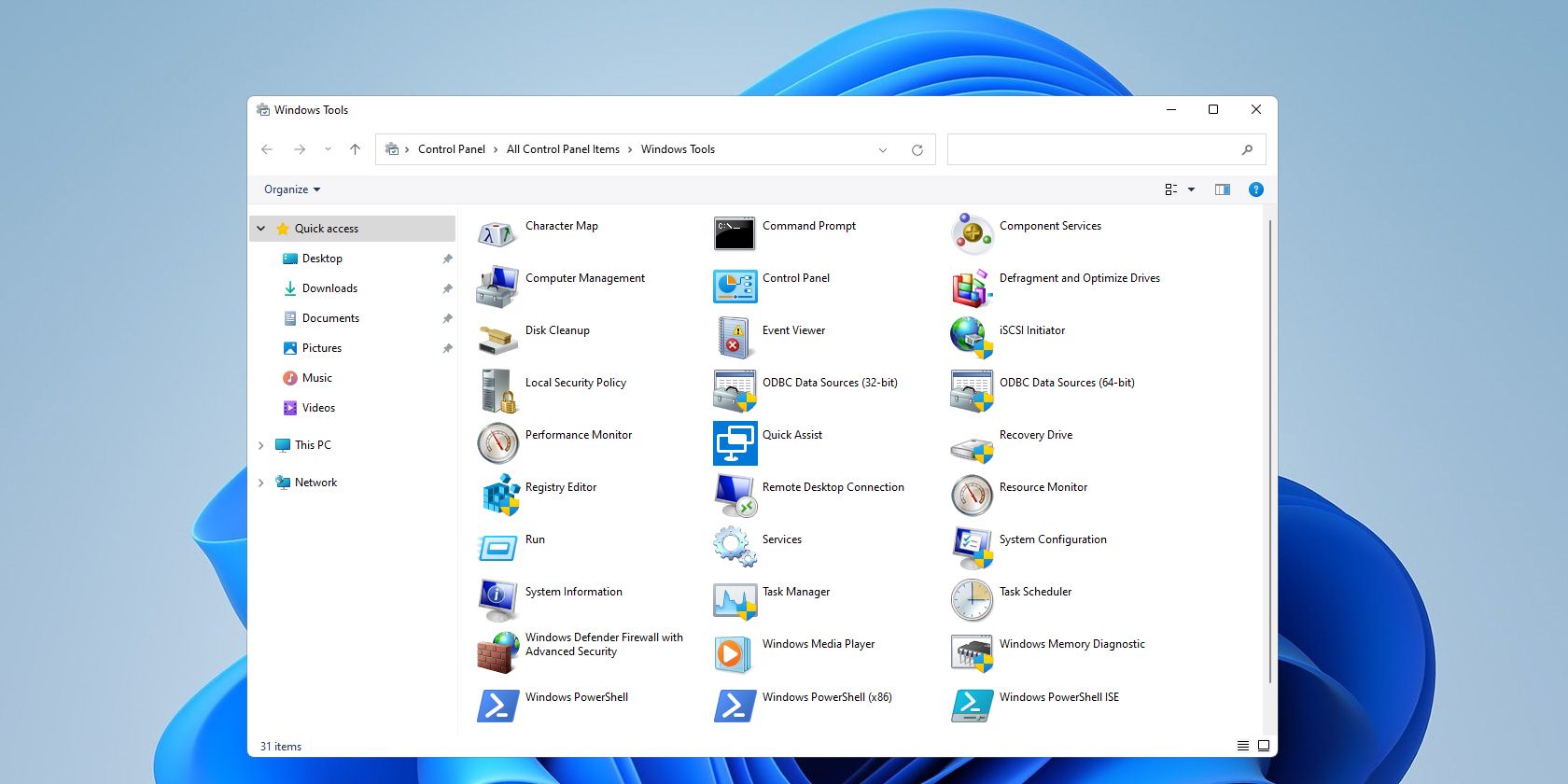Collapse the Quick access section
This screenshot has width=1568, height=784.
(261, 229)
